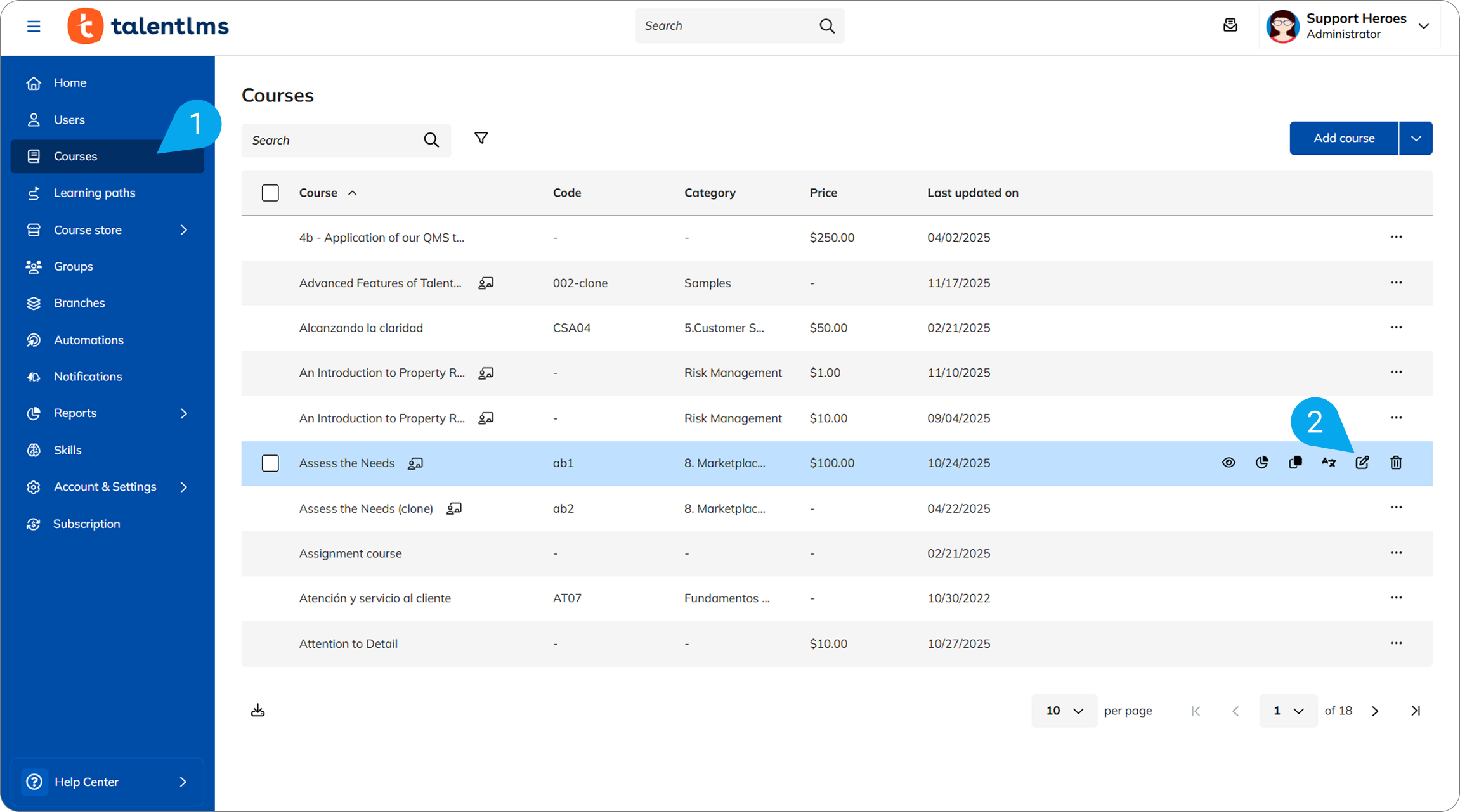Click the clone course icon in highlighted row
Viewport: 1460px width, 812px height.
1295,463
